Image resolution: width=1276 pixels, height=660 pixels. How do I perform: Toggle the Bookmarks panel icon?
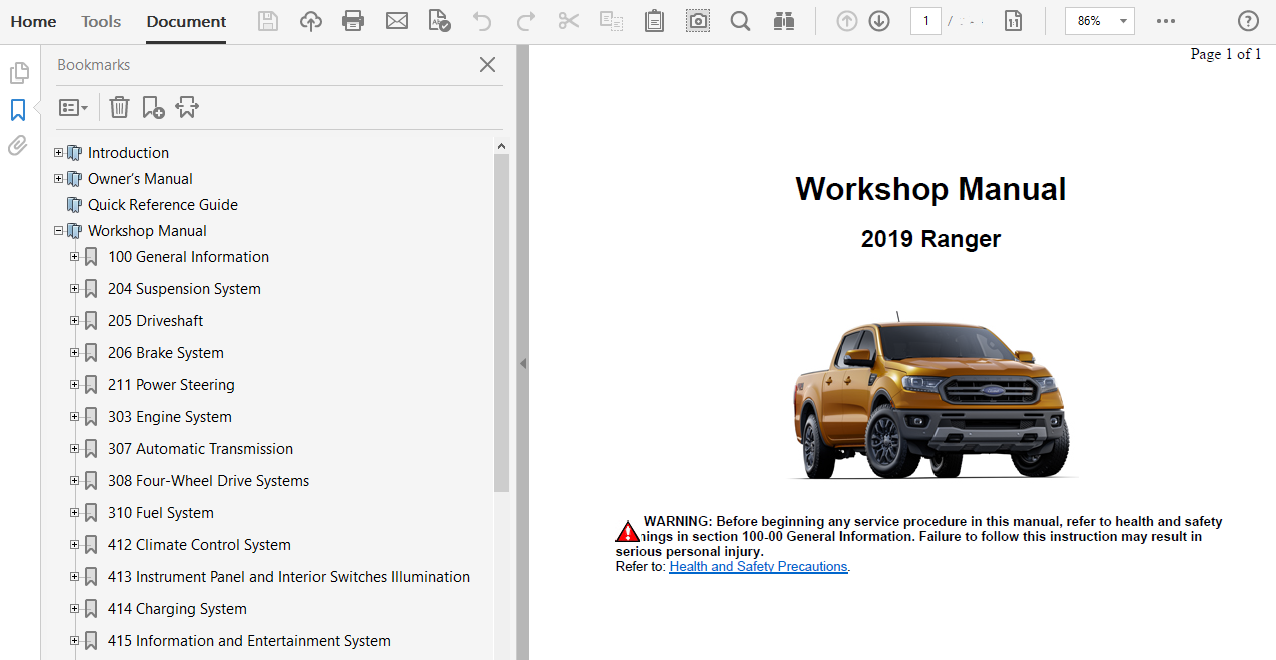coord(18,110)
